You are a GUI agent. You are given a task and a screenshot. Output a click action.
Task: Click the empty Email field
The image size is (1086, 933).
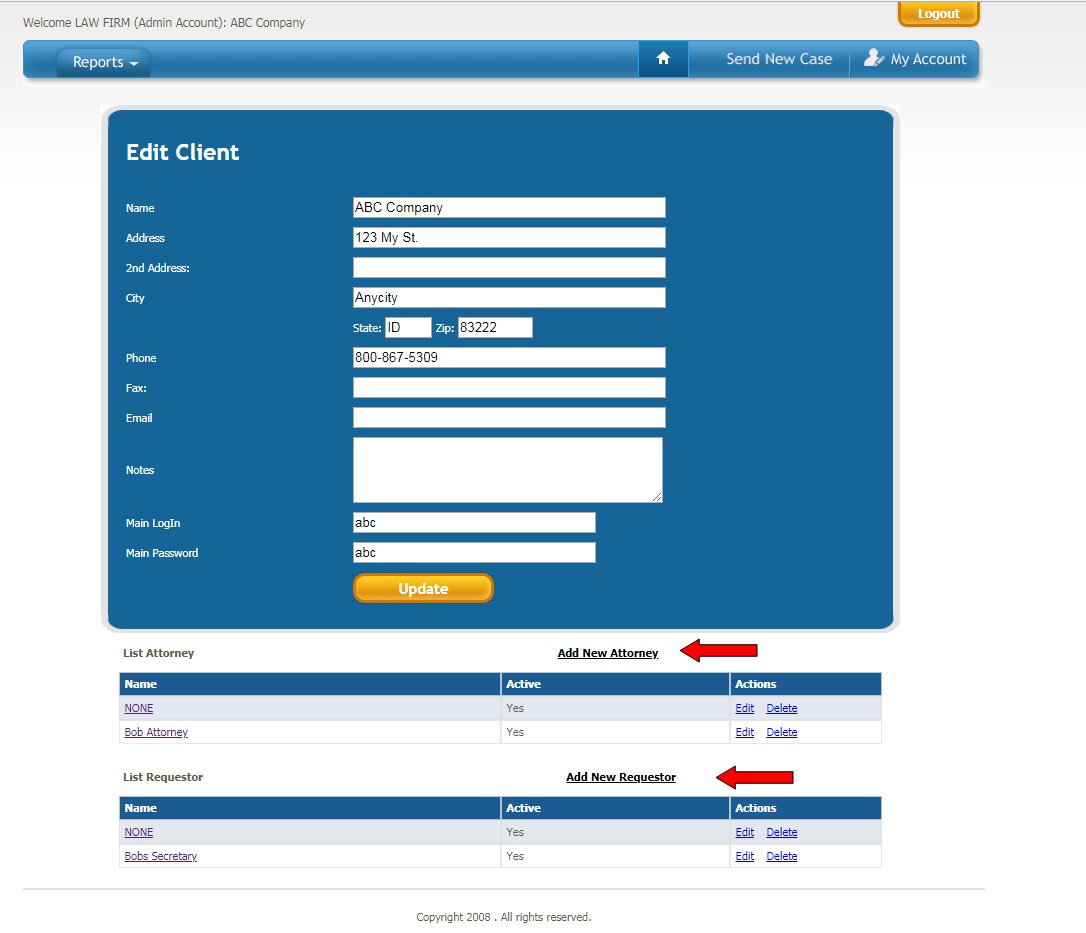click(x=509, y=418)
